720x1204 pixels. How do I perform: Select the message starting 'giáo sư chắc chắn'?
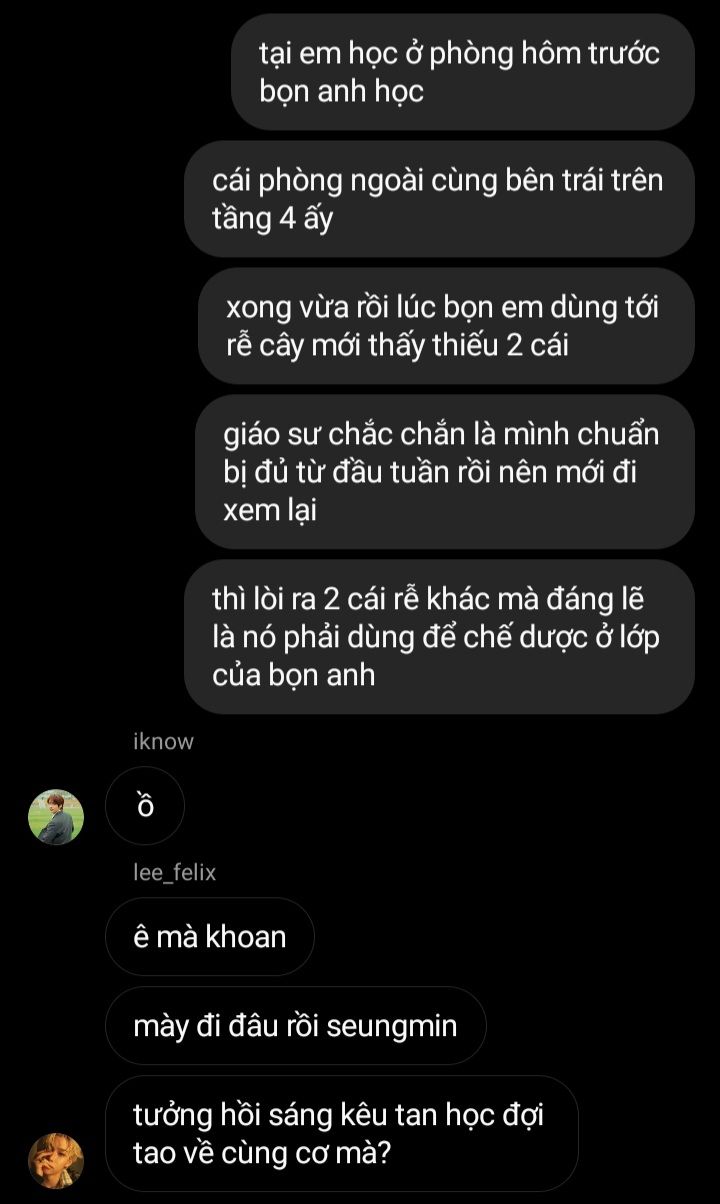point(445,472)
